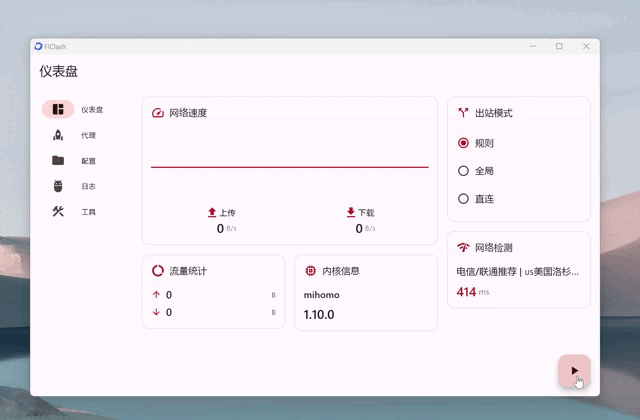Switch to the 日志 logs tab
The image size is (640, 420).
pyautogui.click(x=88, y=186)
